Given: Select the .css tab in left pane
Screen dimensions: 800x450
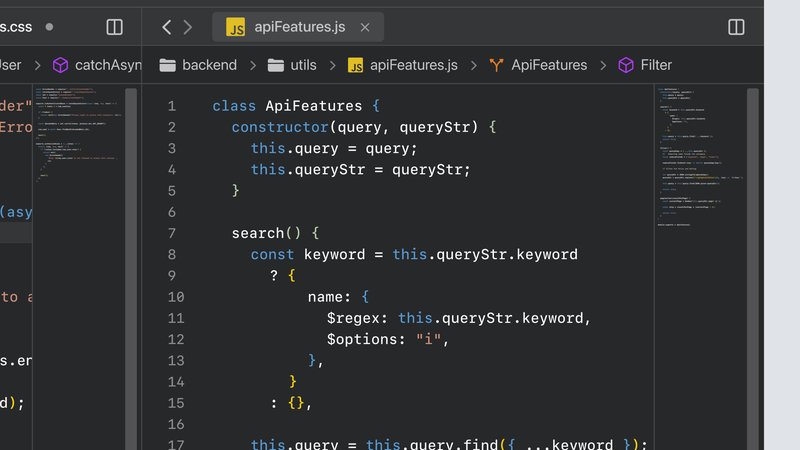Looking at the screenshot, I should point(18,27).
